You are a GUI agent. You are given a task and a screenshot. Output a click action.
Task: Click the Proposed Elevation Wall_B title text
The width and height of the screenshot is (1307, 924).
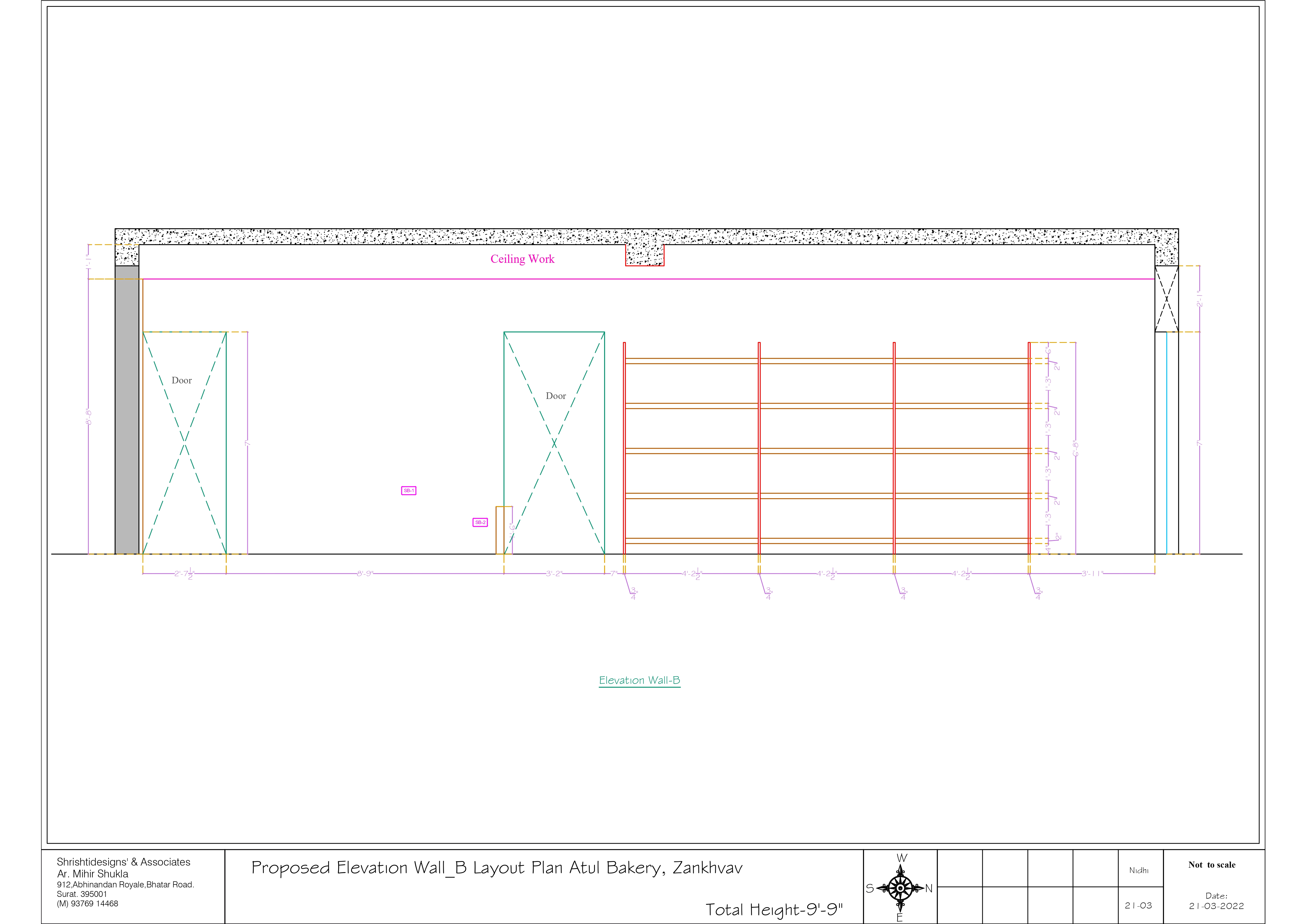496,868
